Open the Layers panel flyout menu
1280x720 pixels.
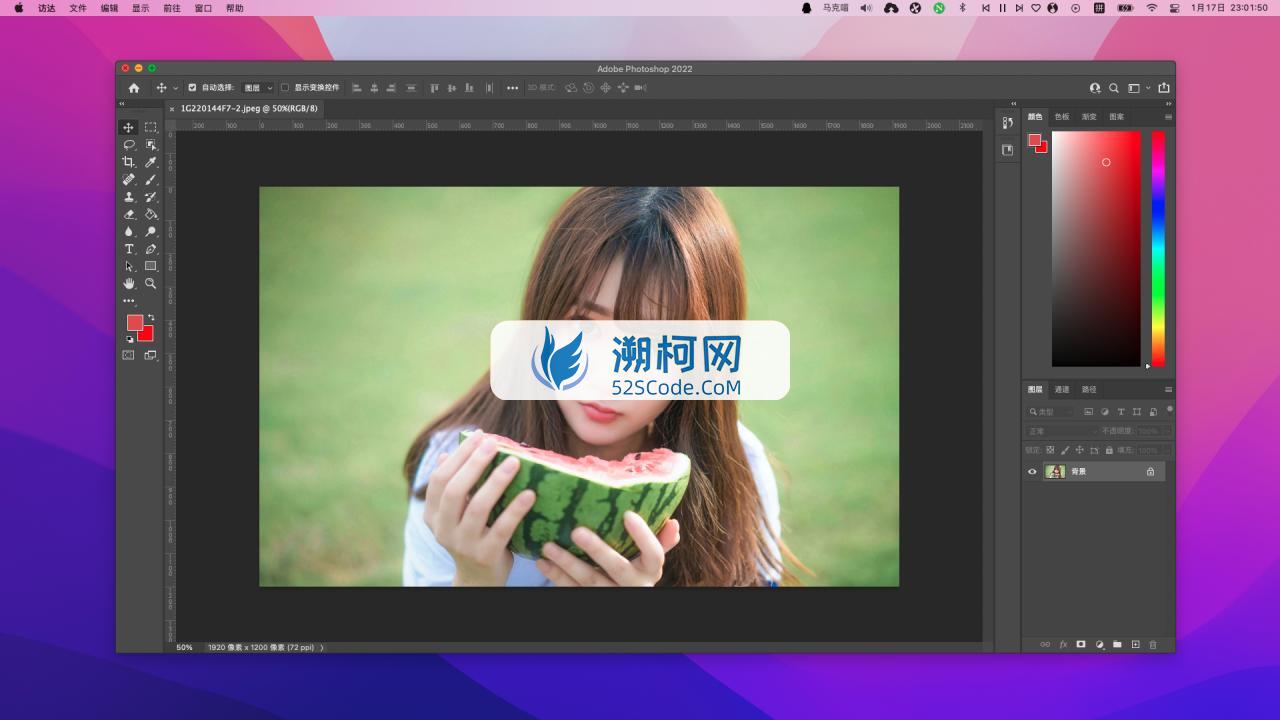coord(1168,390)
